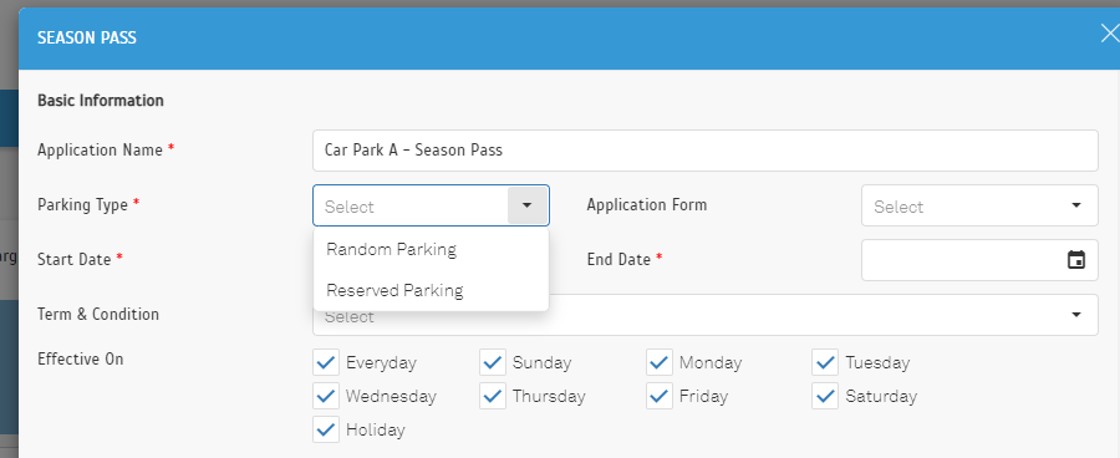The image size is (1120, 458).
Task: Click the Parking Type Select field
Action: tap(410, 206)
